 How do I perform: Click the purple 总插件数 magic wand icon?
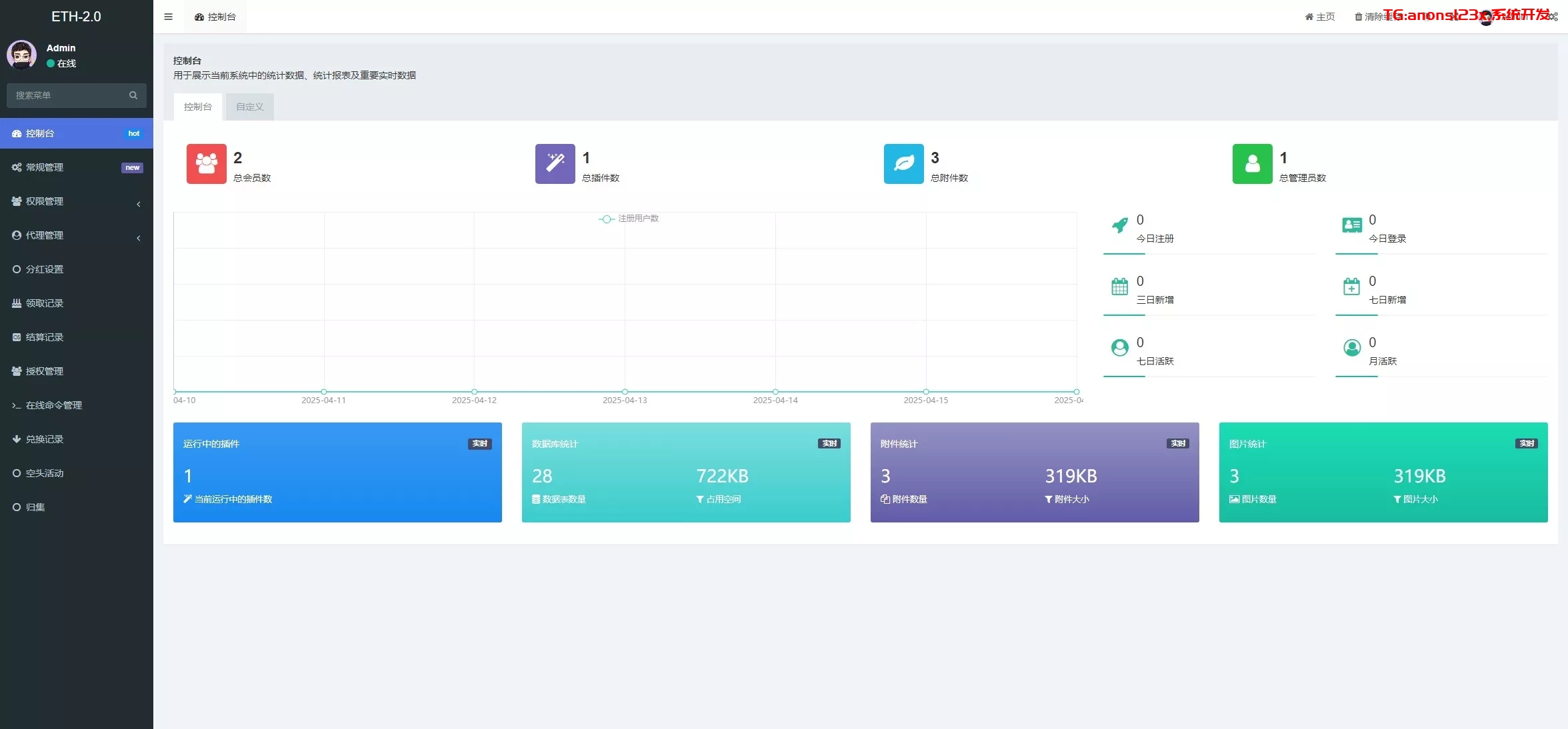point(555,164)
